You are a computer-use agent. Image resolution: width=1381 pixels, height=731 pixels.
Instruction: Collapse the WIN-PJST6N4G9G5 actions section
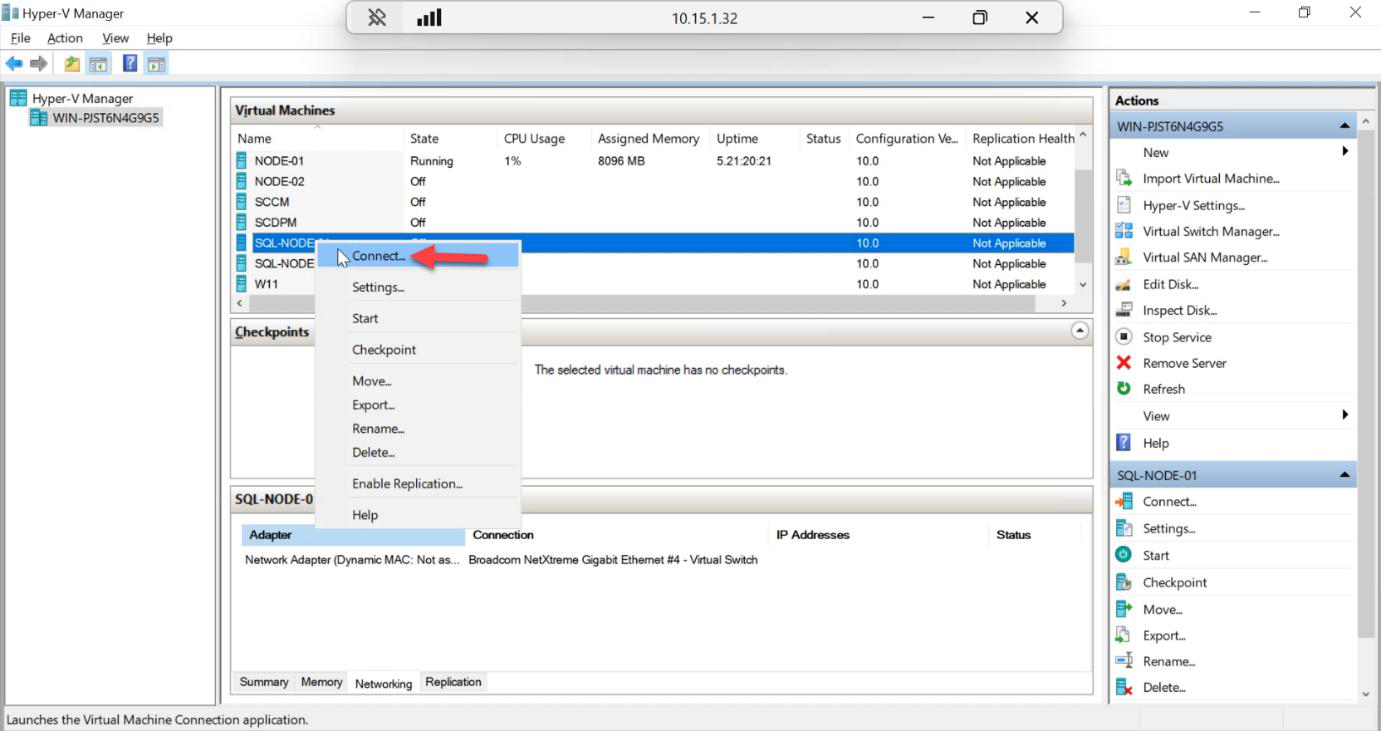point(1344,126)
